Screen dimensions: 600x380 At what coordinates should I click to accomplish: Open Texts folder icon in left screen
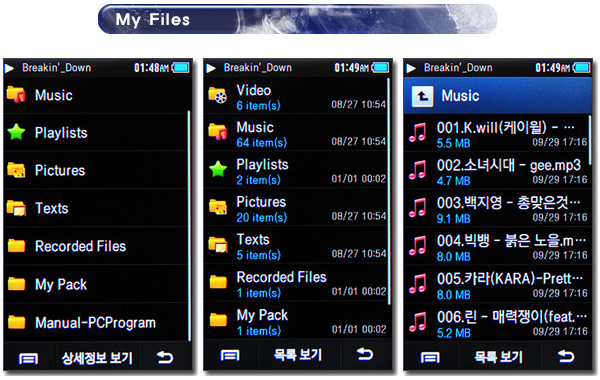click(x=16, y=208)
